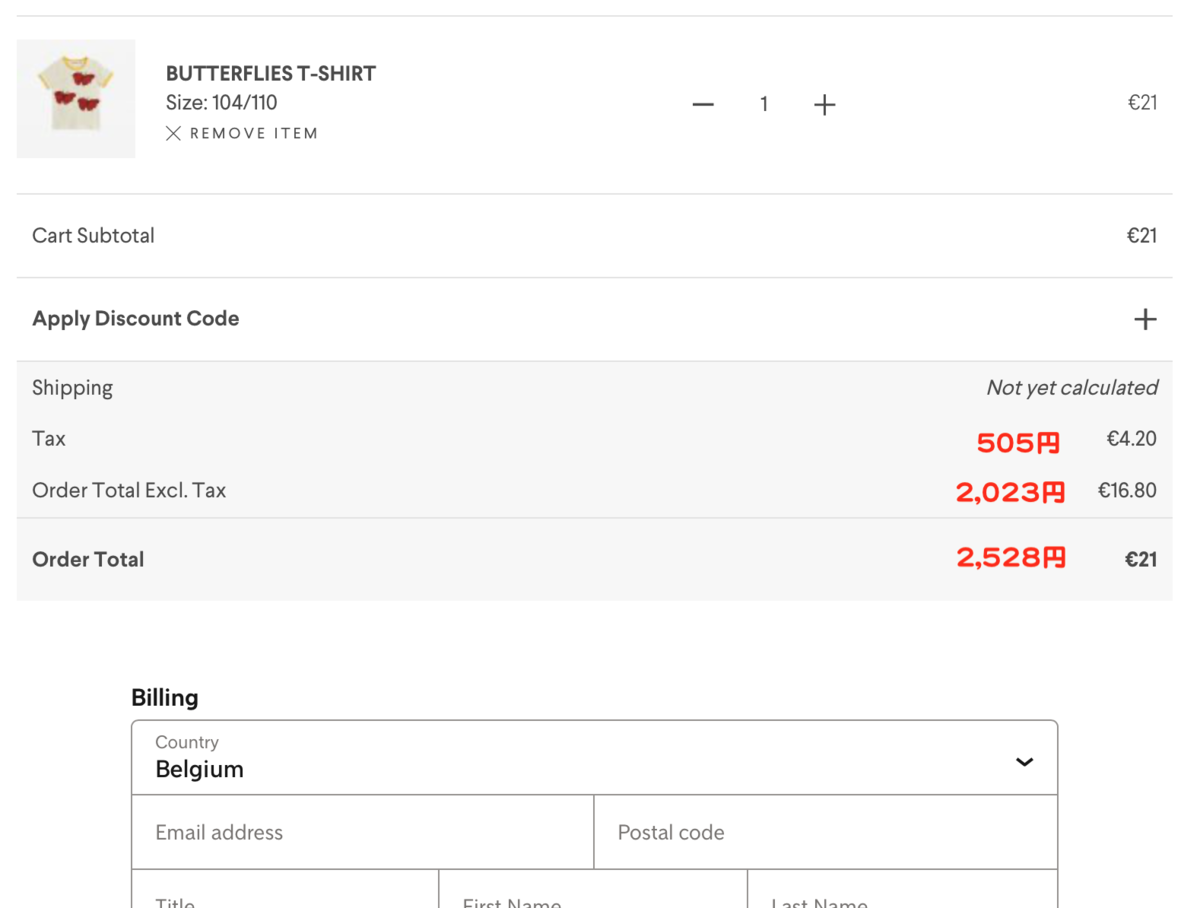The width and height of the screenshot is (1200, 908).
Task: Click the Shipping Not yet calculated text
Action: click(x=1072, y=388)
